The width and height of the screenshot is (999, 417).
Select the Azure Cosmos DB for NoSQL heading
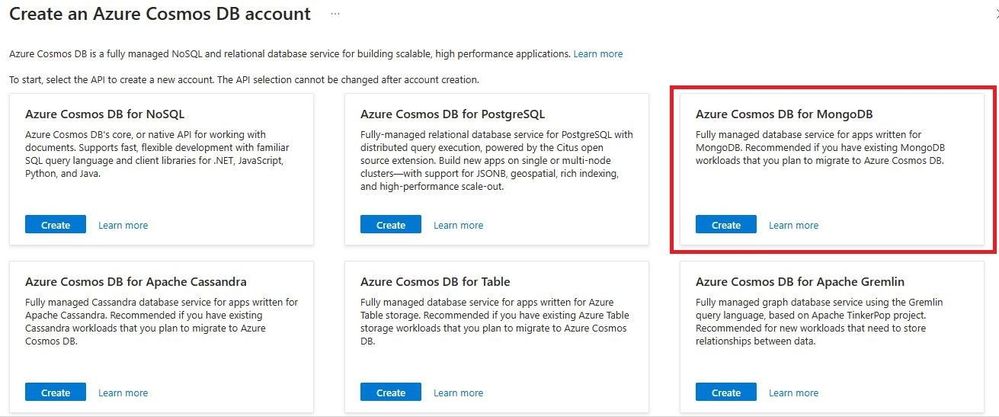click(x=104, y=115)
